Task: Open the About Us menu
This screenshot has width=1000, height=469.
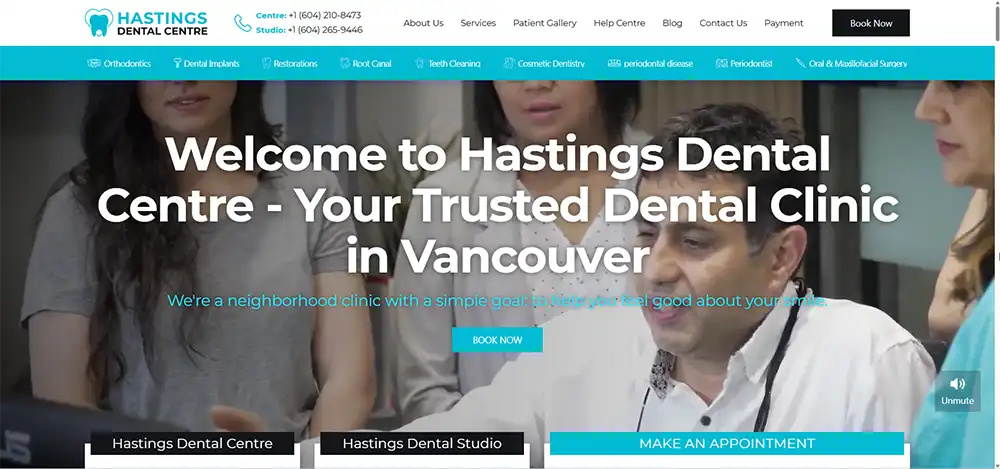Action: click(423, 23)
